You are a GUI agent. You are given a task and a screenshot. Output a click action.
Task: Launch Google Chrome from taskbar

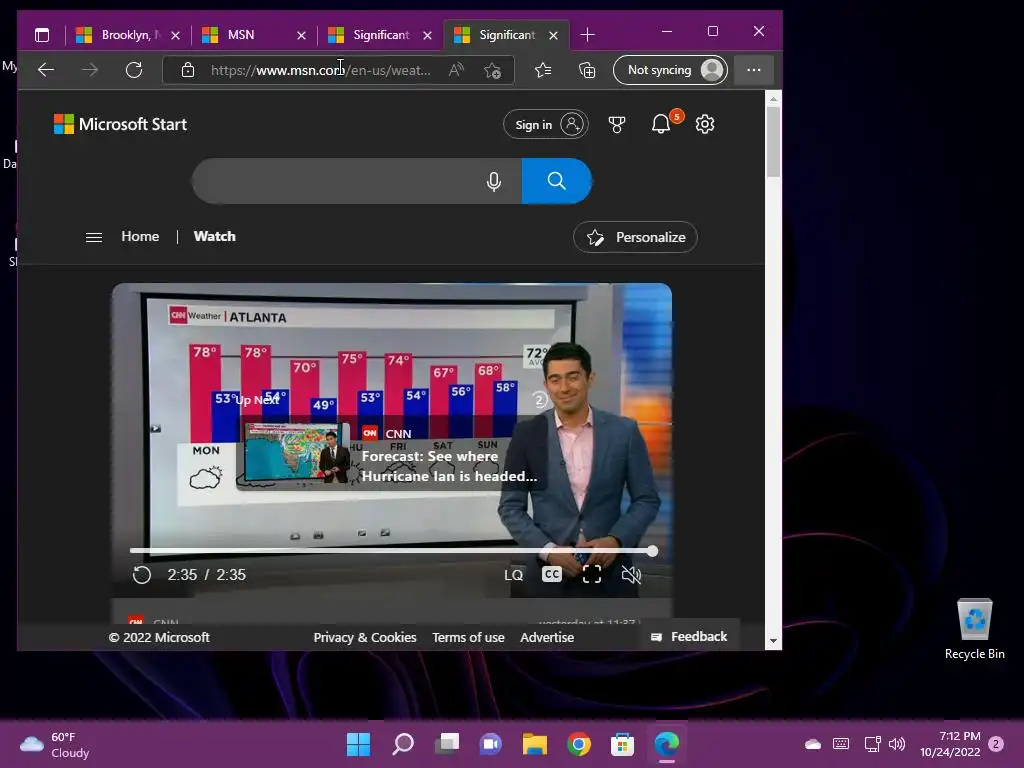tap(579, 744)
